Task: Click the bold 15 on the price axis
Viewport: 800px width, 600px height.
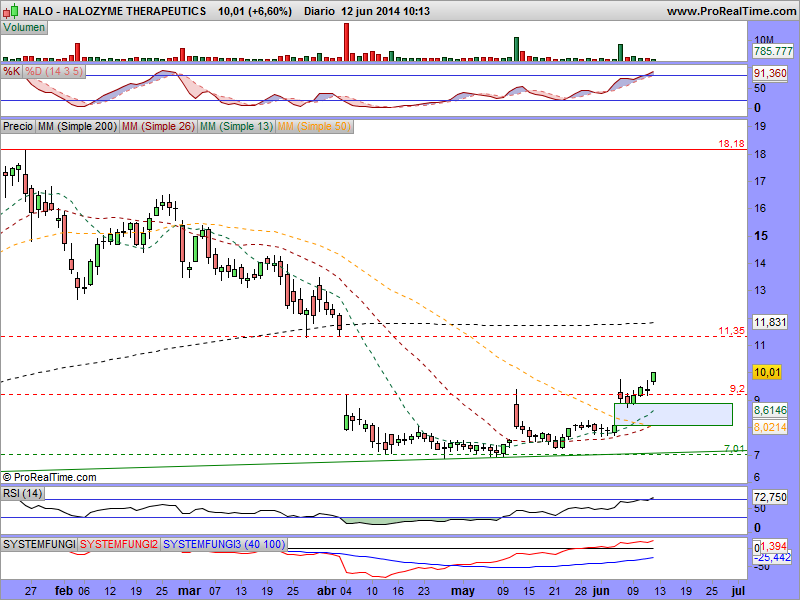Action: coord(761,236)
